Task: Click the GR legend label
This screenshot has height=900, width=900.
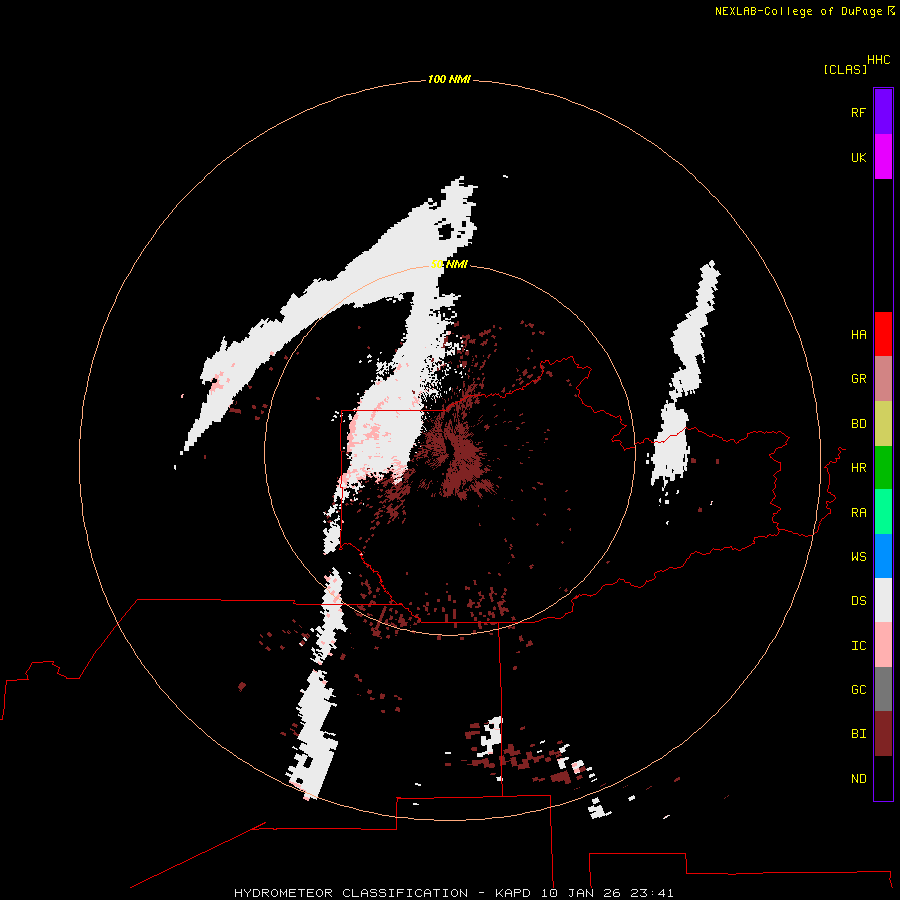Action: pyautogui.click(x=858, y=379)
